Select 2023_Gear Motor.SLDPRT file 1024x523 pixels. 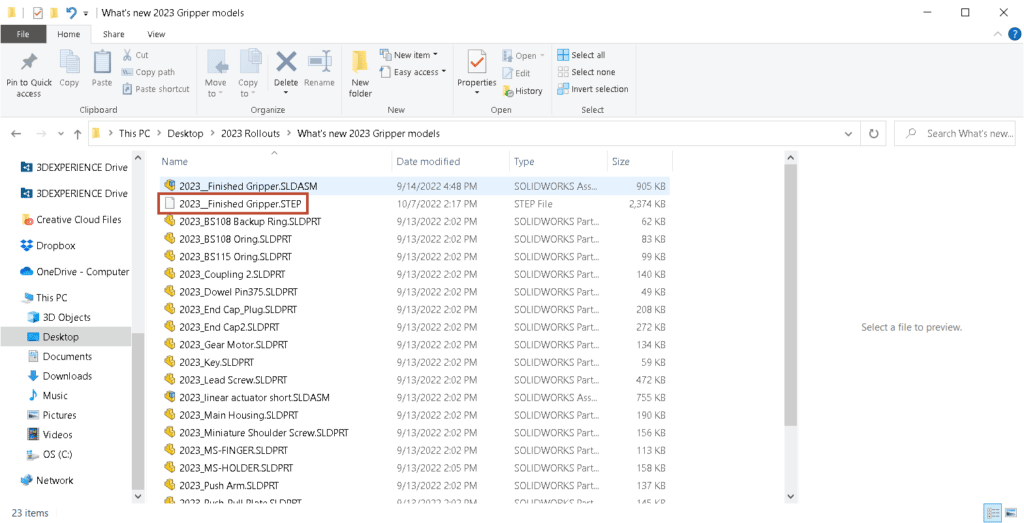(x=415, y=344)
